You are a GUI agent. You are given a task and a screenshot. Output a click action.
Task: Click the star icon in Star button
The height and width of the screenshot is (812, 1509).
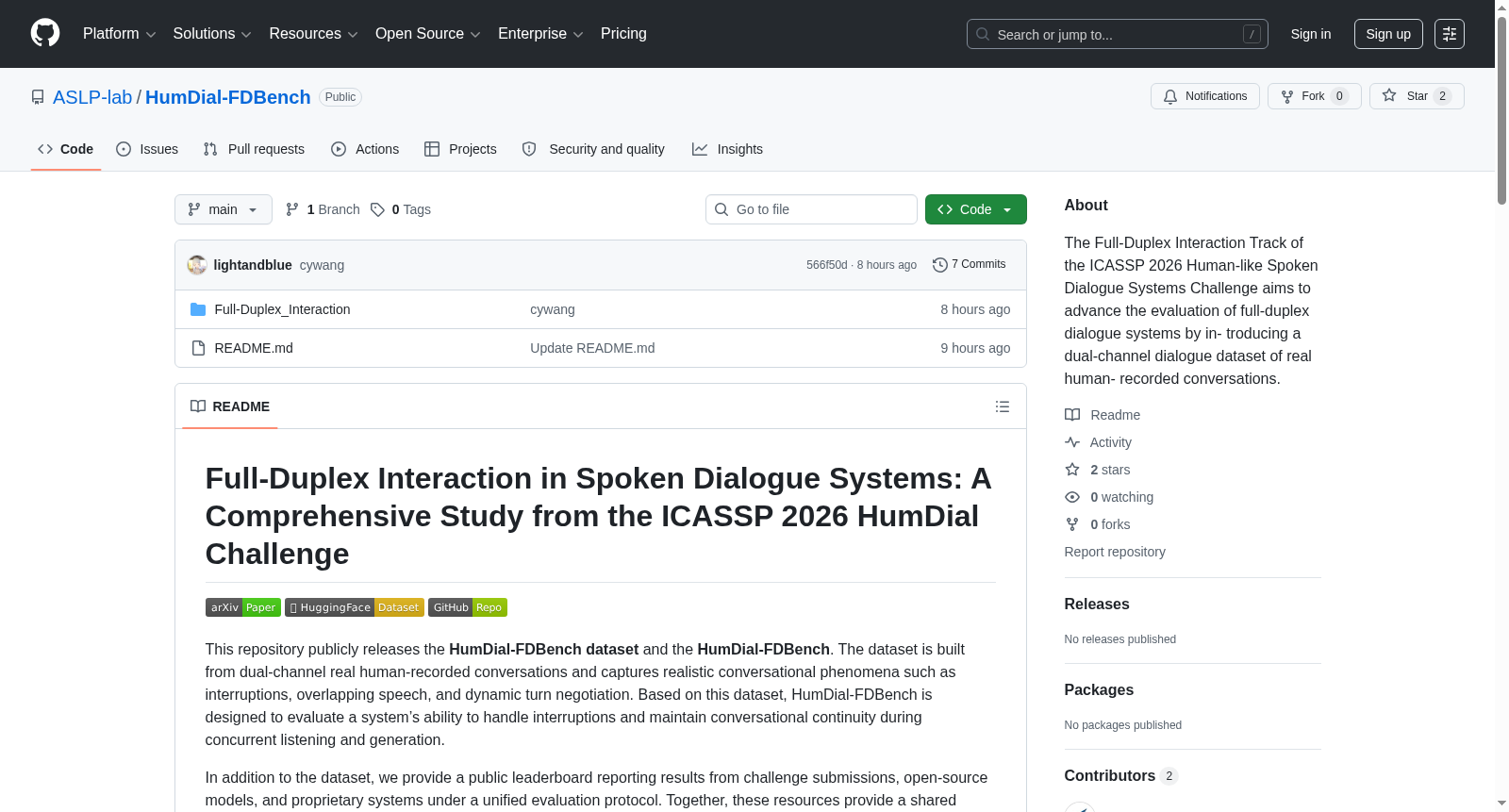[x=1389, y=96]
